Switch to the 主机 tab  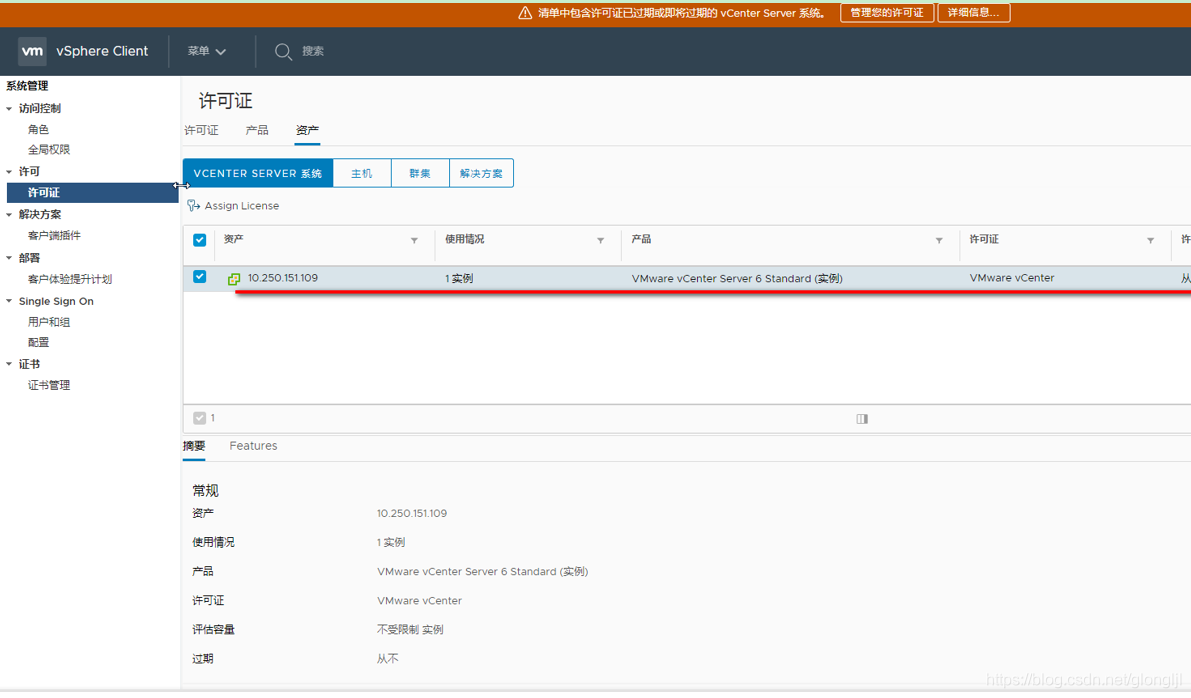tap(362, 173)
